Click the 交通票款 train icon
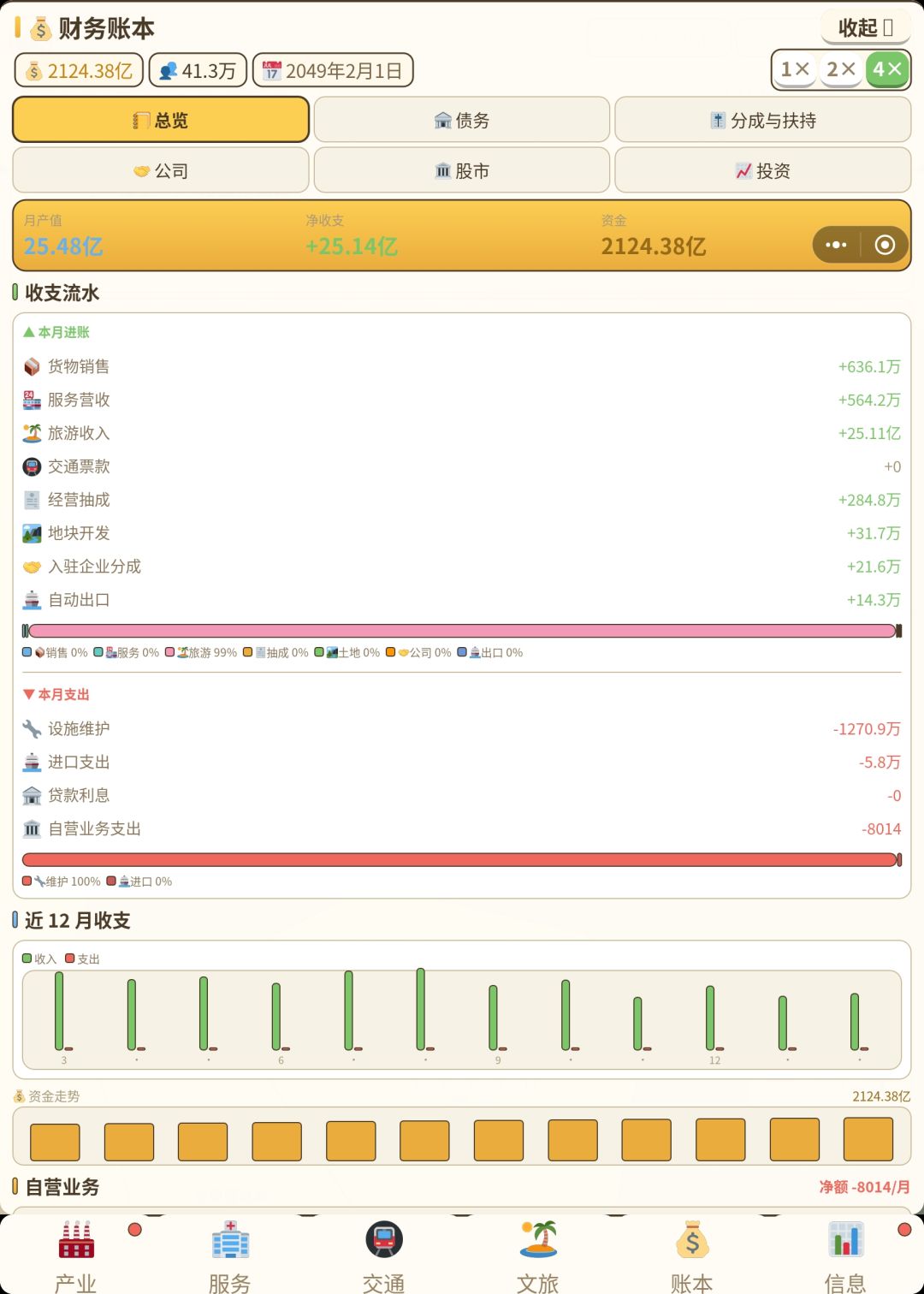Image resolution: width=924 pixels, height=1294 pixels. click(32, 467)
